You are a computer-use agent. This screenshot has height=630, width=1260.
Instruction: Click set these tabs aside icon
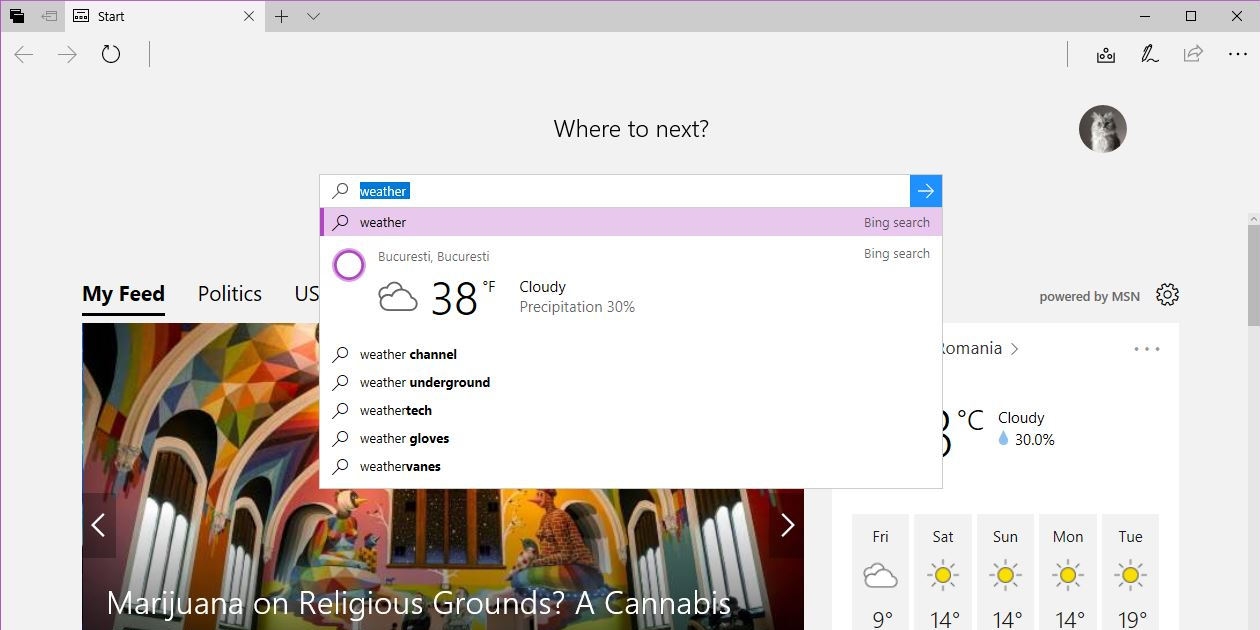pyautogui.click(x=48, y=16)
